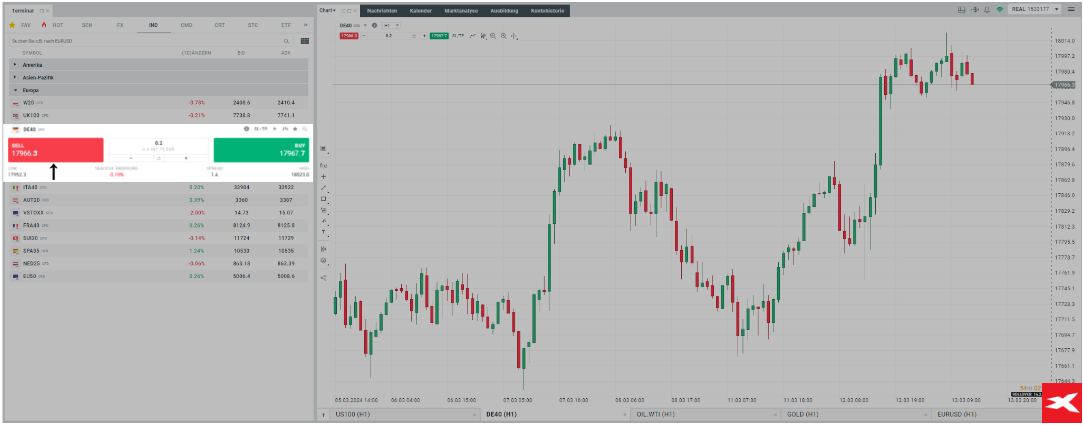Switch to the STC stocks tab
This screenshot has height=425, width=1083.
tap(253, 25)
